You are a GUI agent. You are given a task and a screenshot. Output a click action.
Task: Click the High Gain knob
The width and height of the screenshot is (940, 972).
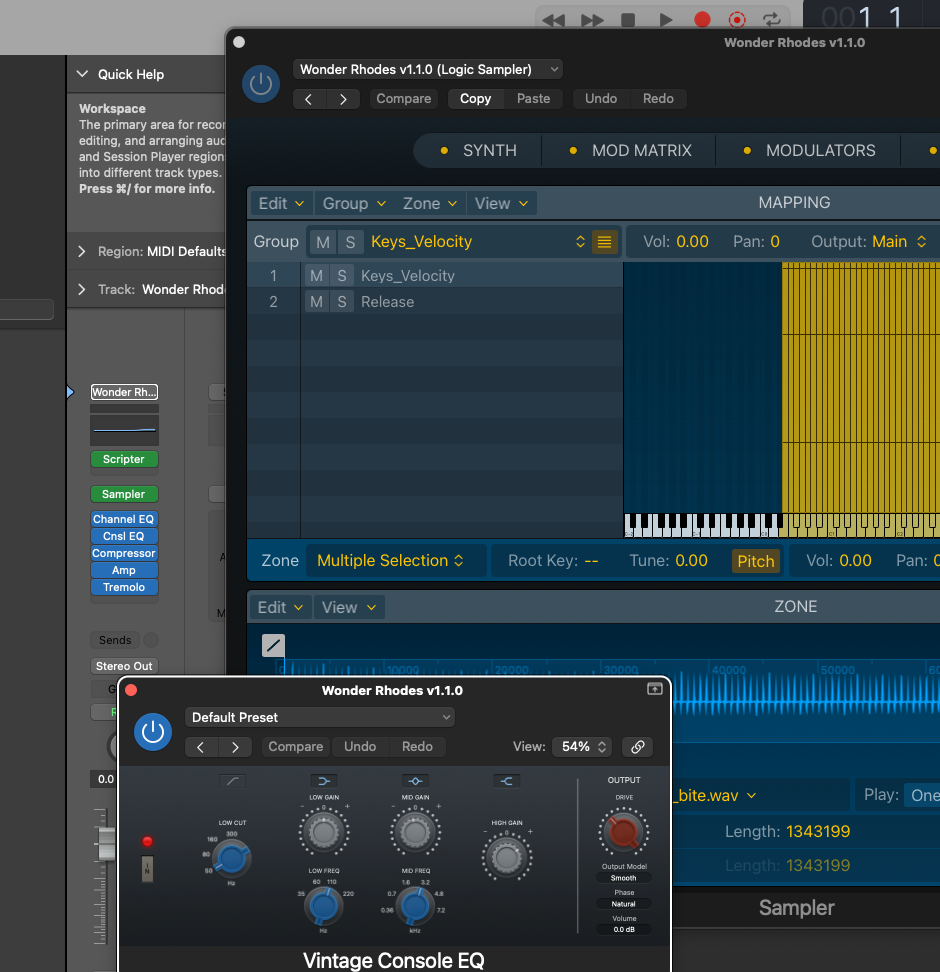coord(507,858)
